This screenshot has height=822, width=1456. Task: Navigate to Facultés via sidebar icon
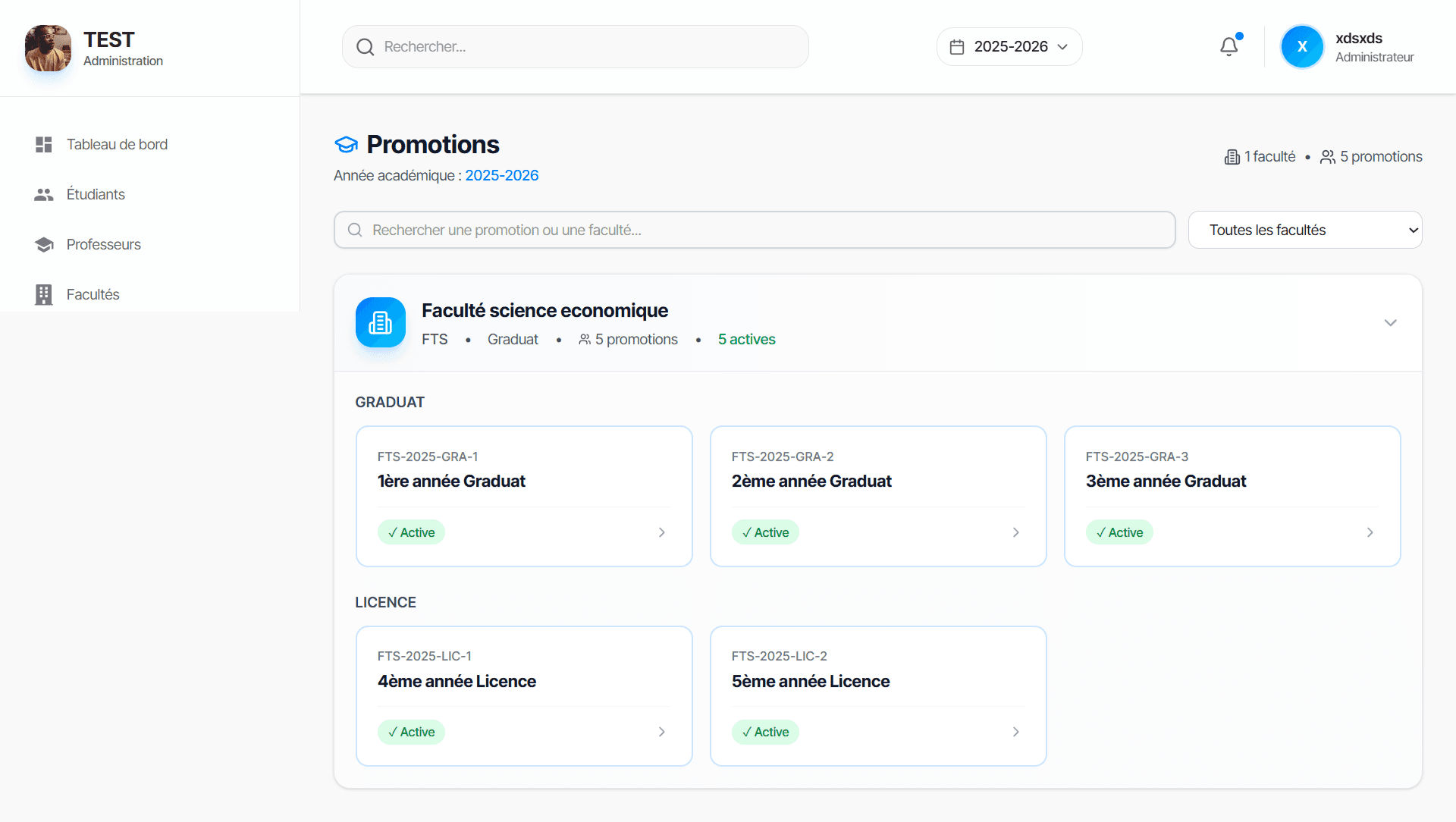[x=43, y=294]
